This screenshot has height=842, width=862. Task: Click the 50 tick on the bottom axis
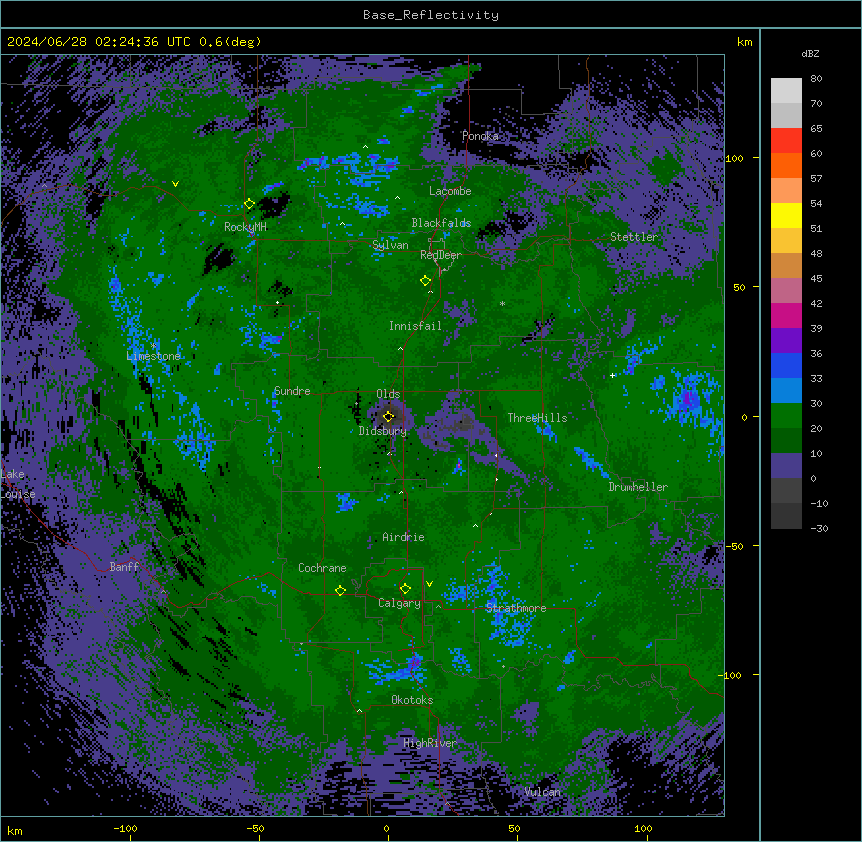pos(514,828)
